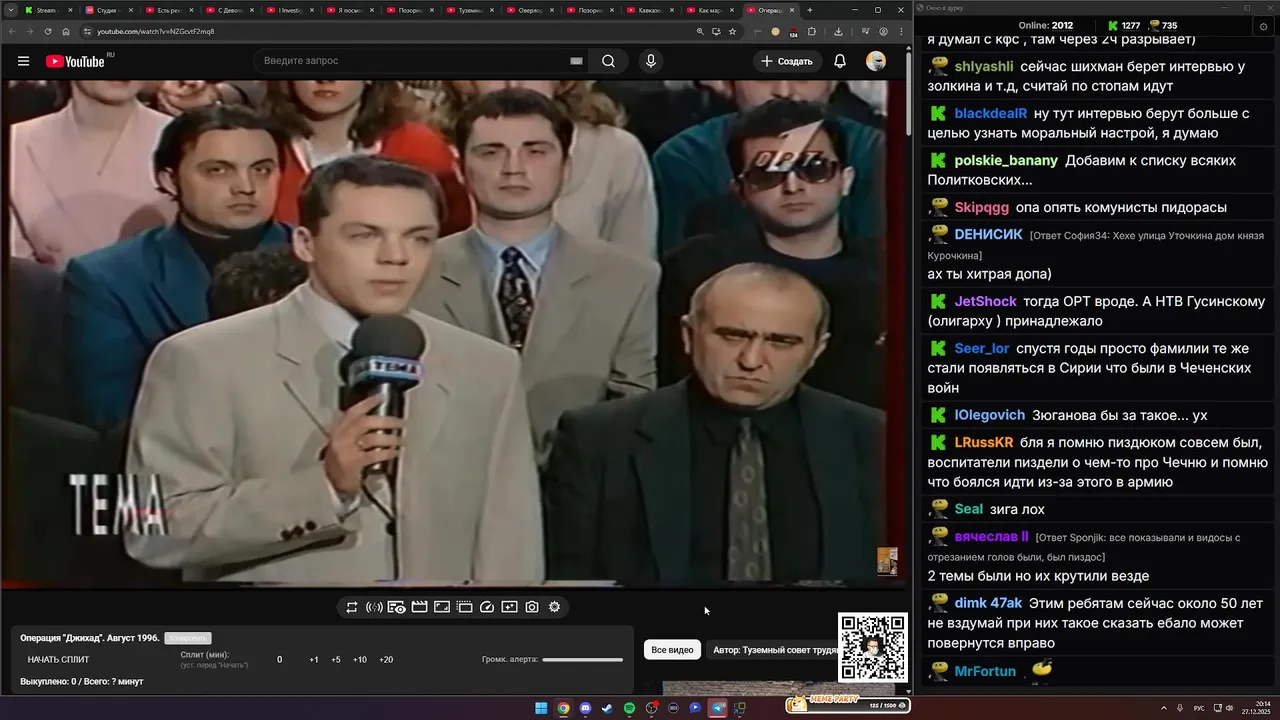Click the MEME PARTY taskbar widget

(x=847, y=705)
